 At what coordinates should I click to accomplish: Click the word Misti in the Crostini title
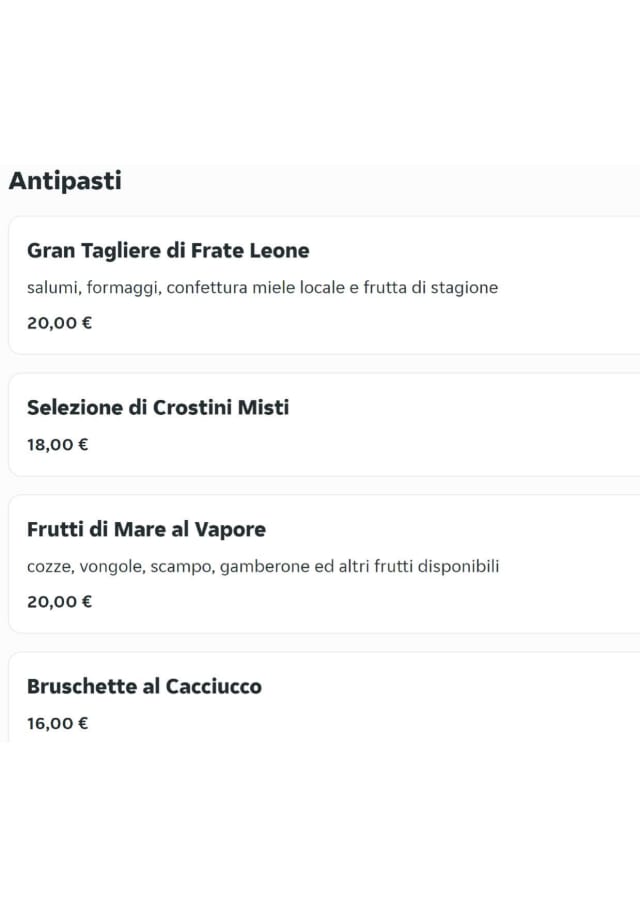[263, 408]
